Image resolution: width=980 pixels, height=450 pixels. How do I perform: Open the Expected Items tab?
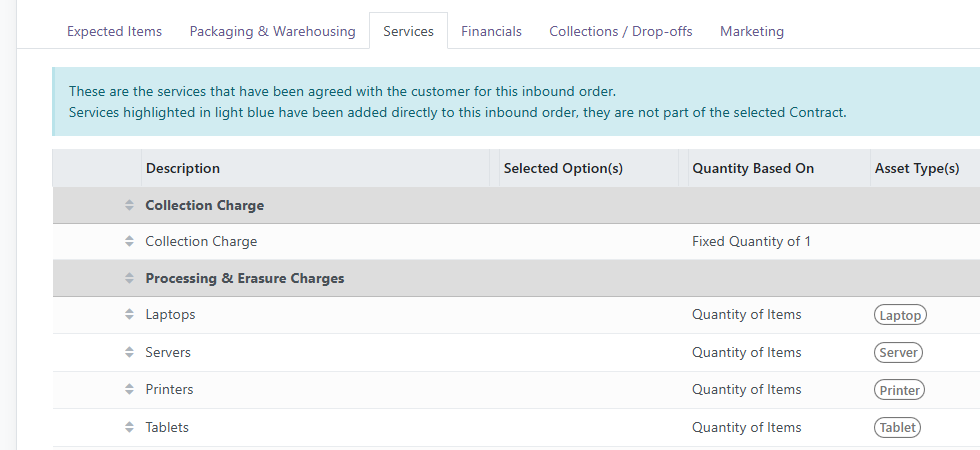pyautogui.click(x=114, y=31)
